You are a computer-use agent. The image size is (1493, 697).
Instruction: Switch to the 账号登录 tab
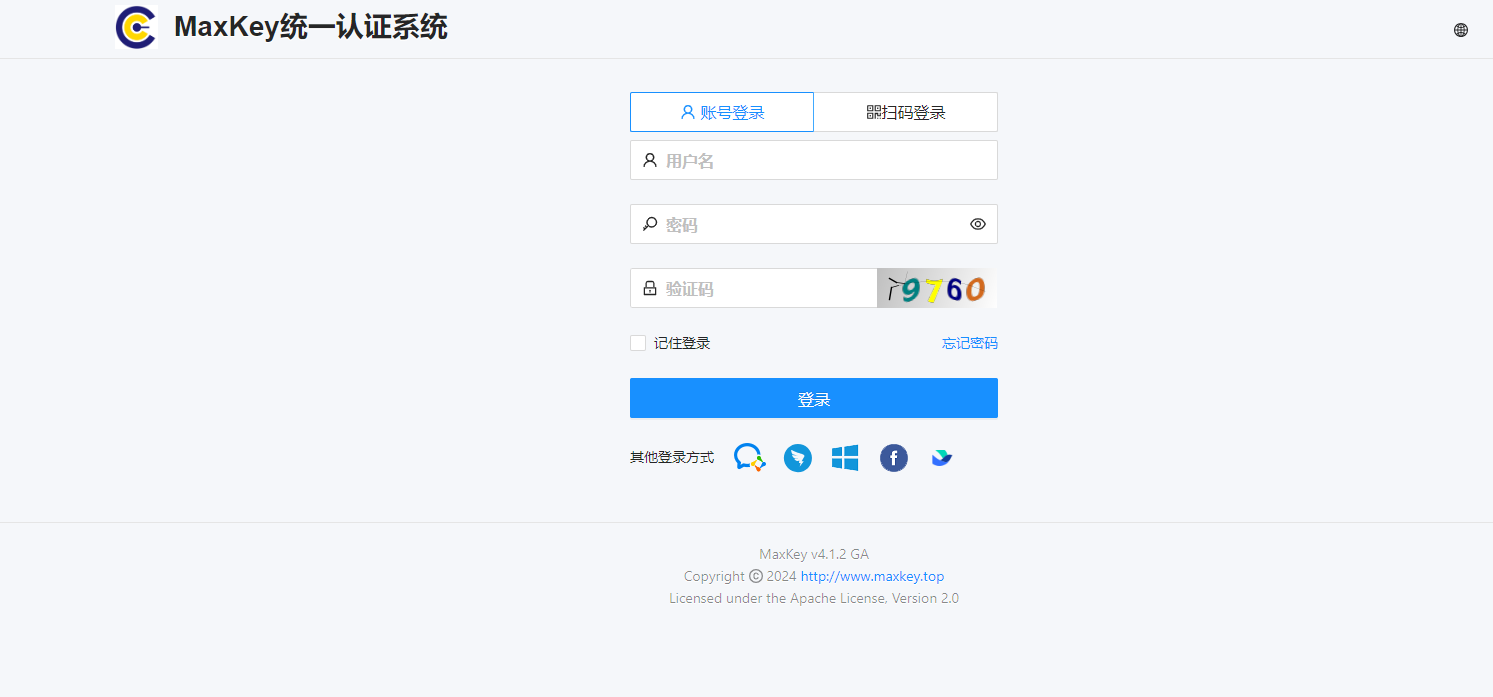point(722,112)
